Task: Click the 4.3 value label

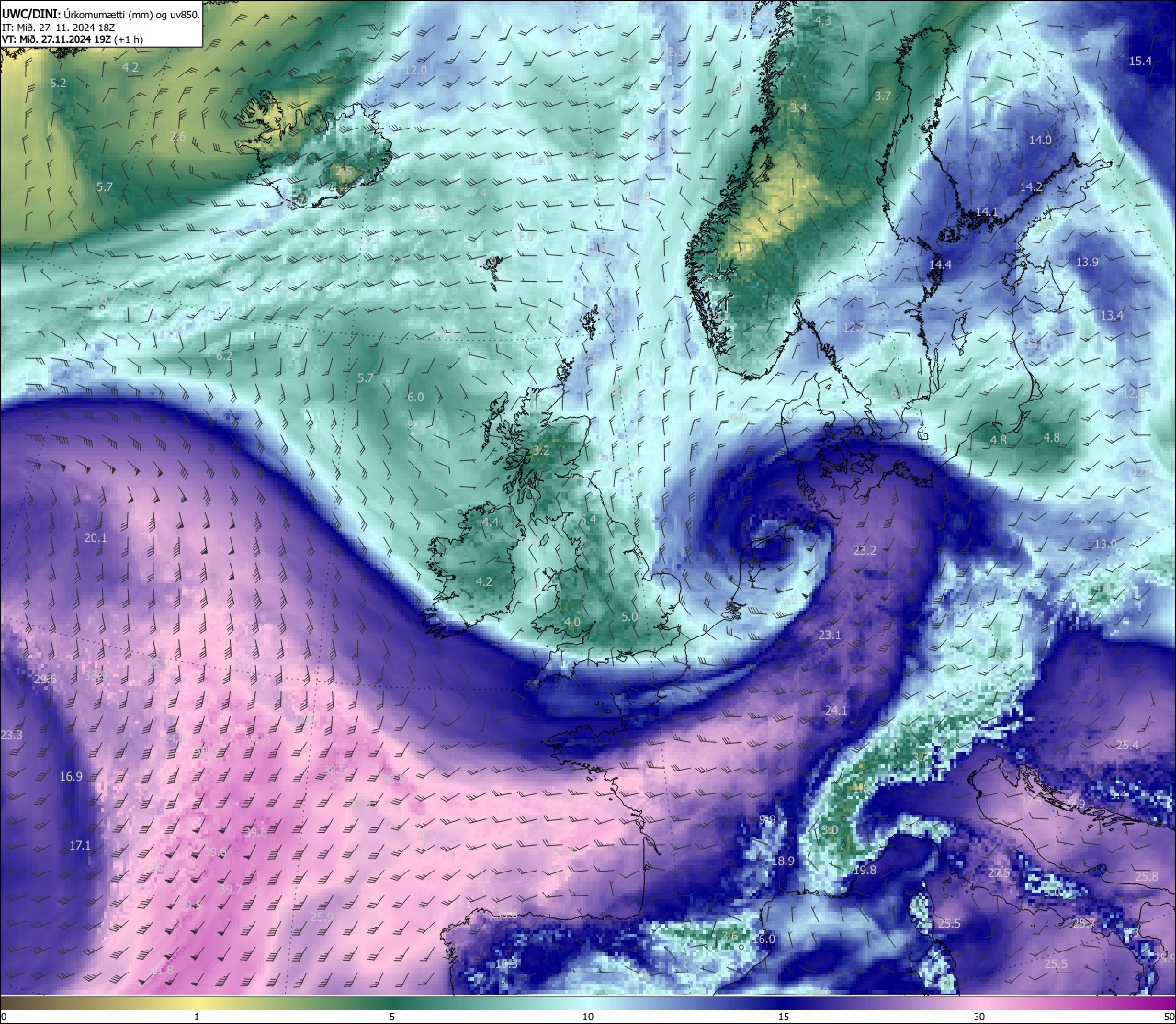Action: pos(823,20)
